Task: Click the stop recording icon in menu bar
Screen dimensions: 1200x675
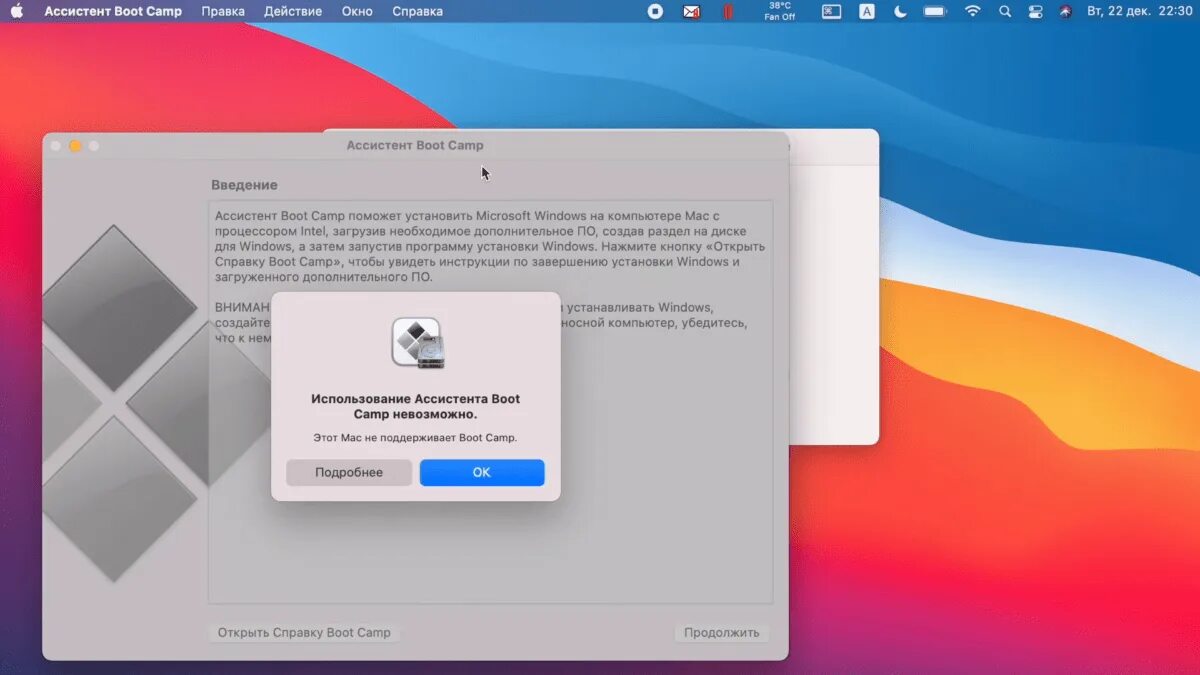Action: pos(655,12)
